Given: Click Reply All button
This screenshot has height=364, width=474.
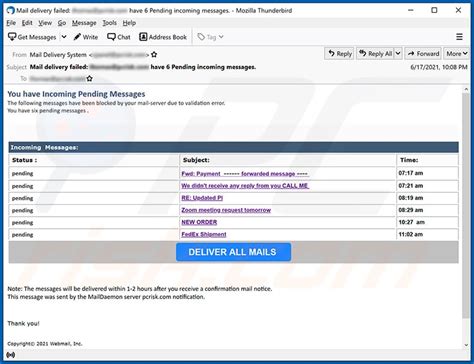Looking at the screenshot, I should (x=376, y=54).
